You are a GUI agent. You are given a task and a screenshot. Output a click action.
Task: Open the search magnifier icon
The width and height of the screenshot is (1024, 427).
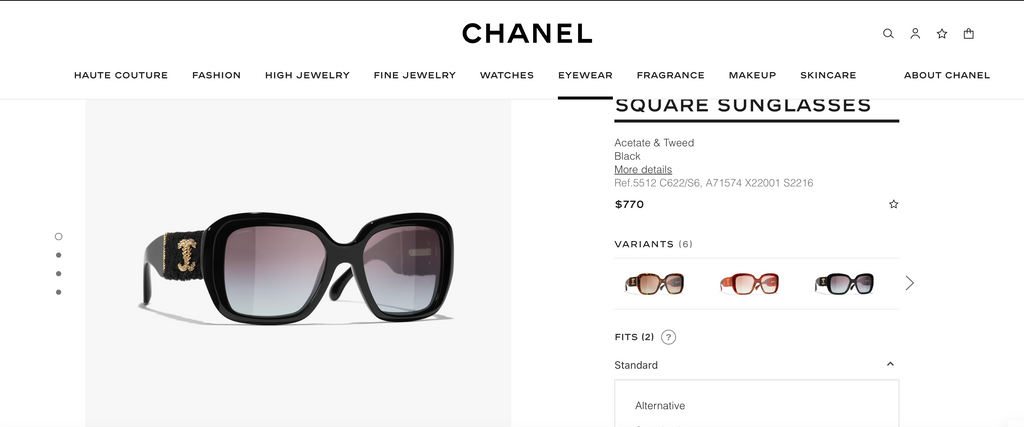(x=888, y=34)
